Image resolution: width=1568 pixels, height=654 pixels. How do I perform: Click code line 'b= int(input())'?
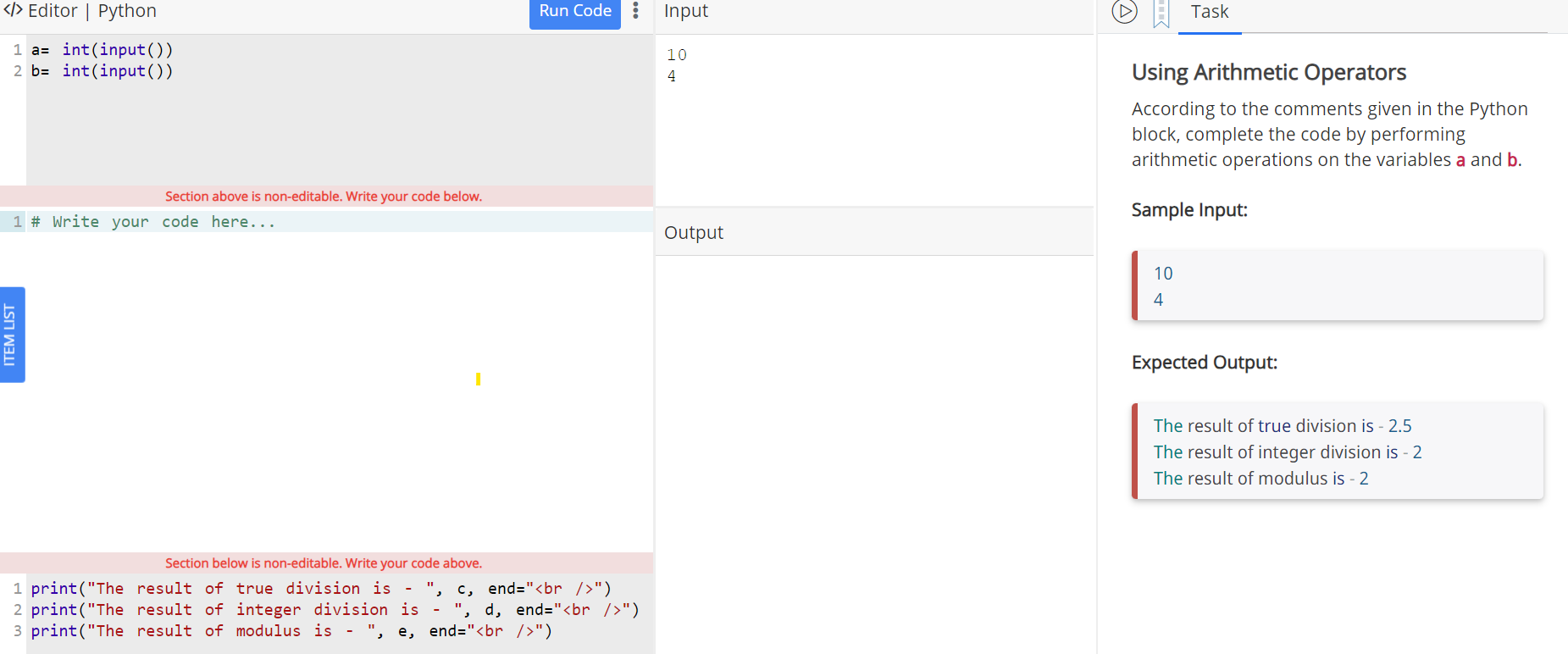102,71
